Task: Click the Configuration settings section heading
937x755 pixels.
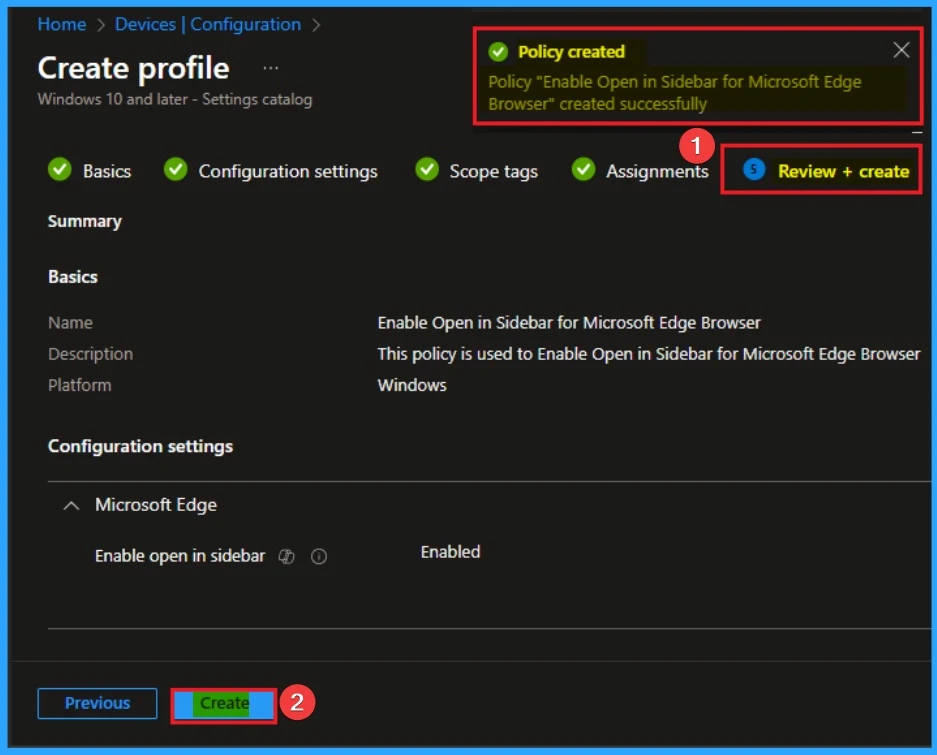Action: [x=140, y=447]
